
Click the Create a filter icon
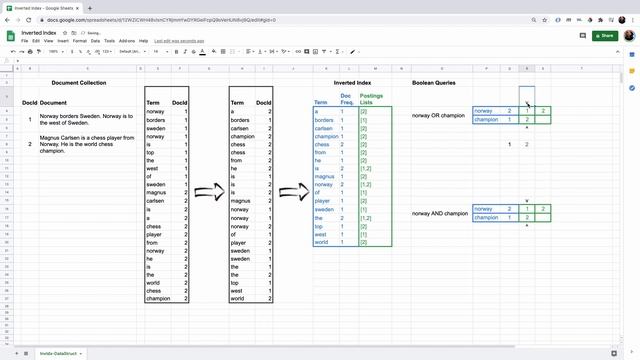[x=324, y=52]
